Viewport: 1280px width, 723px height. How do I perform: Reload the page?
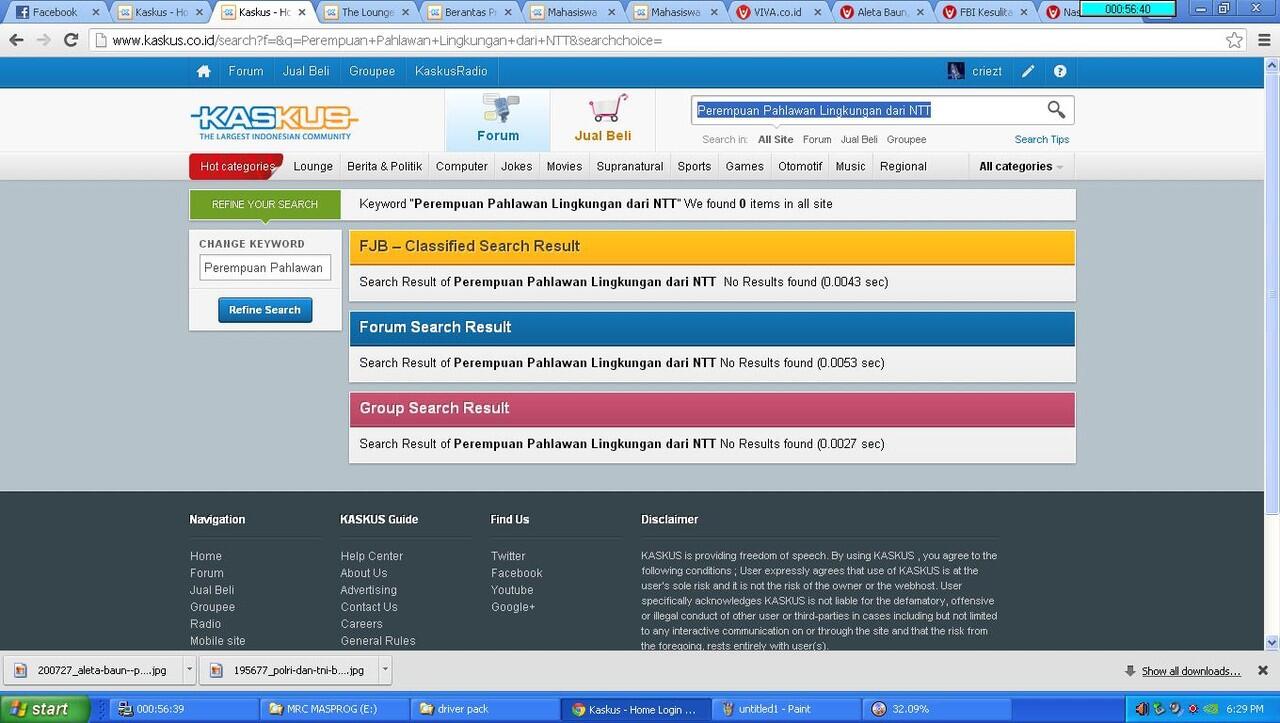click(71, 40)
